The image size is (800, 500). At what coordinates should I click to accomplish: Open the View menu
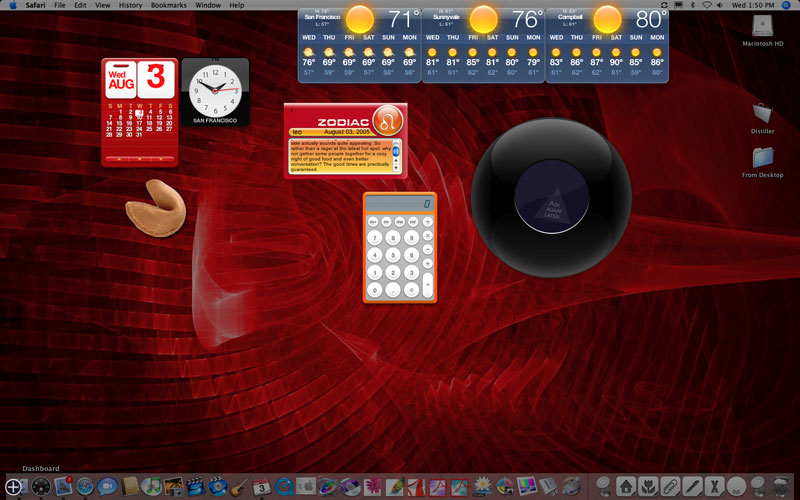[103, 5]
